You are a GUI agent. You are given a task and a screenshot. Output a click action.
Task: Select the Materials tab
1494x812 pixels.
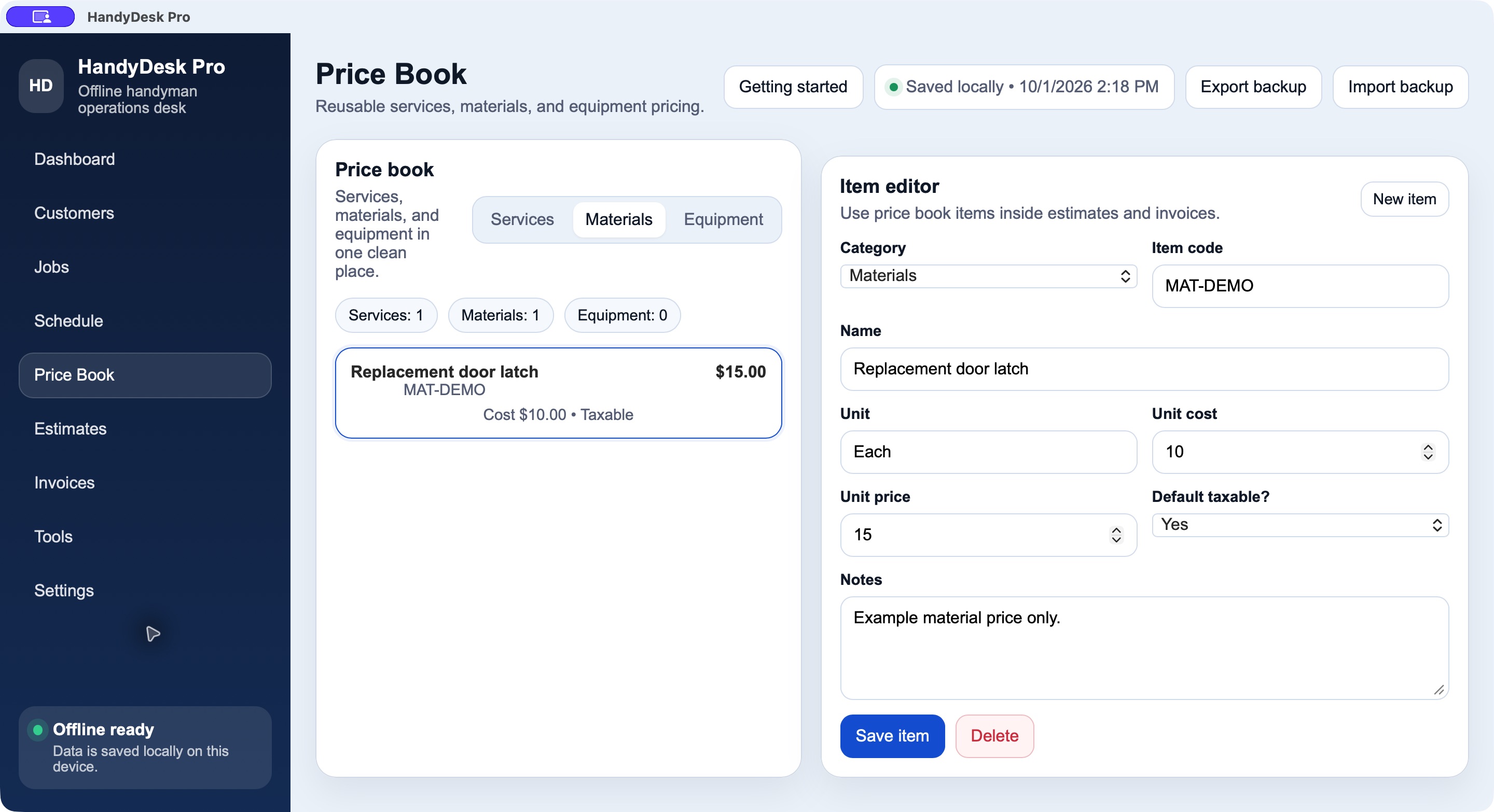point(619,220)
